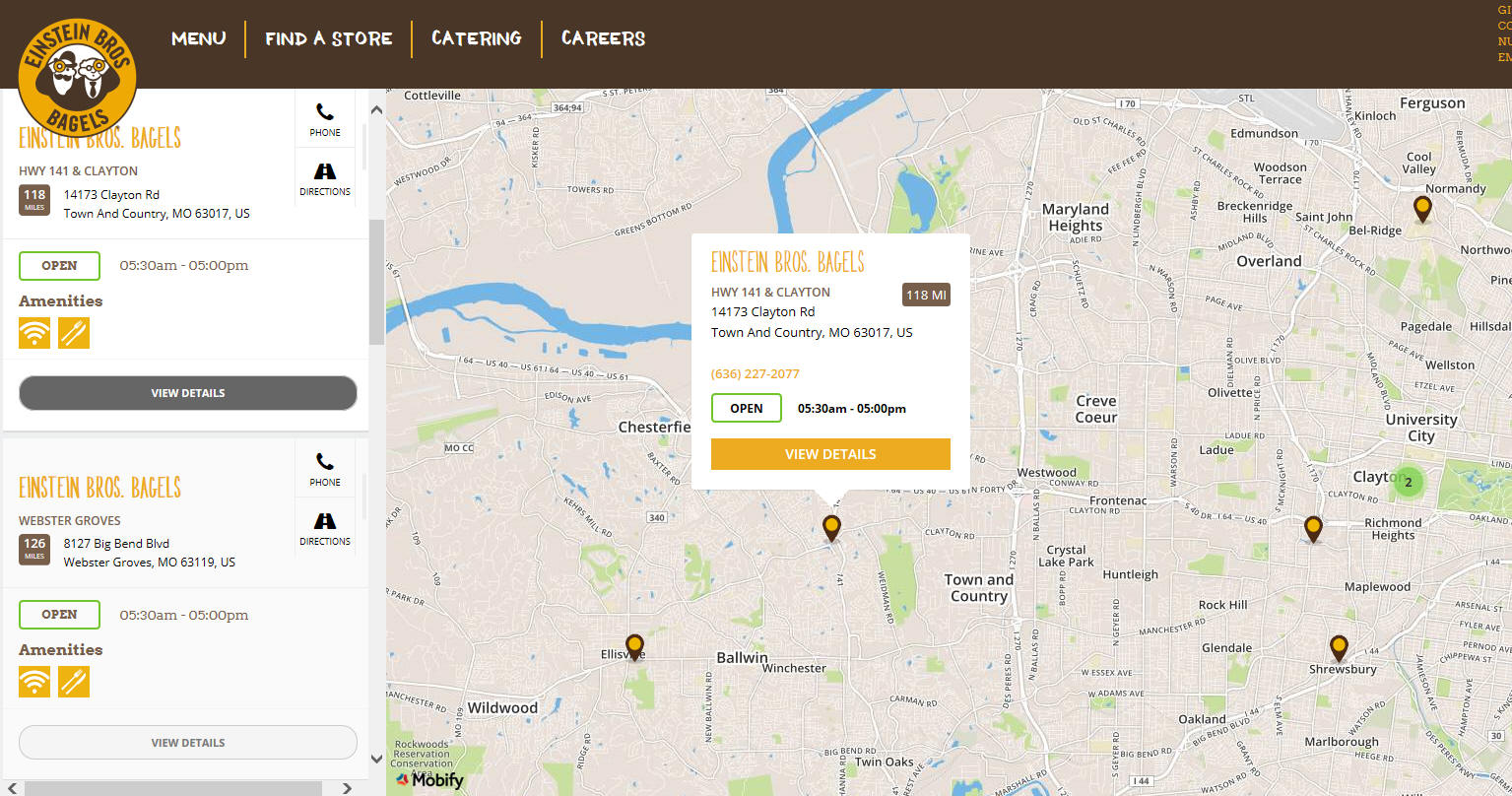Click utensils amenity icon for Webster Groves
This screenshot has width=1512, height=796.
tap(74, 682)
